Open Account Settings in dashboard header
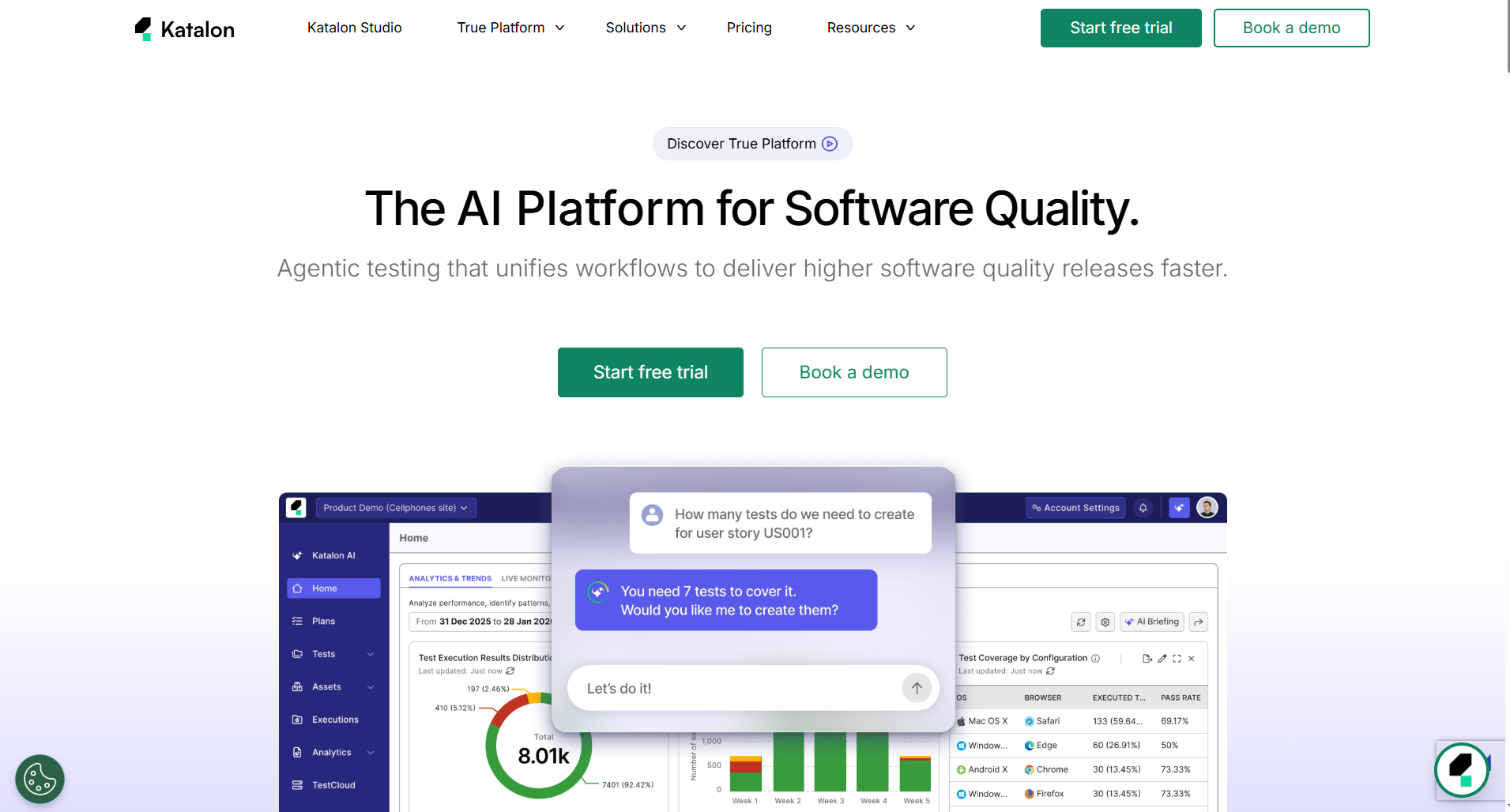This screenshot has height=812, width=1510. [1075, 508]
